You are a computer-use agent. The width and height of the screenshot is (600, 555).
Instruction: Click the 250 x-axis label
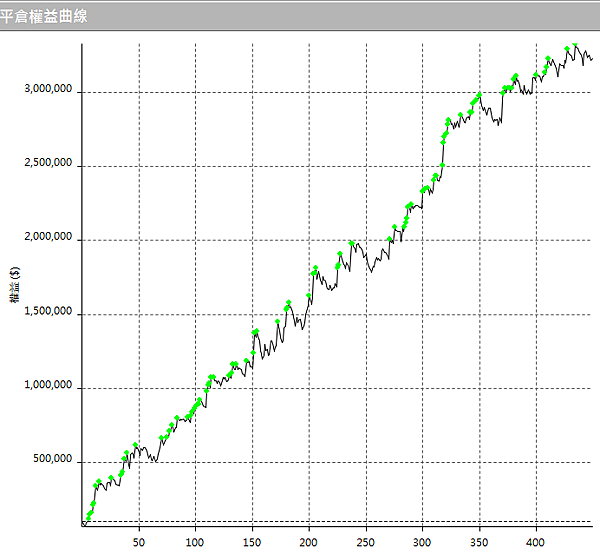pos(365,542)
